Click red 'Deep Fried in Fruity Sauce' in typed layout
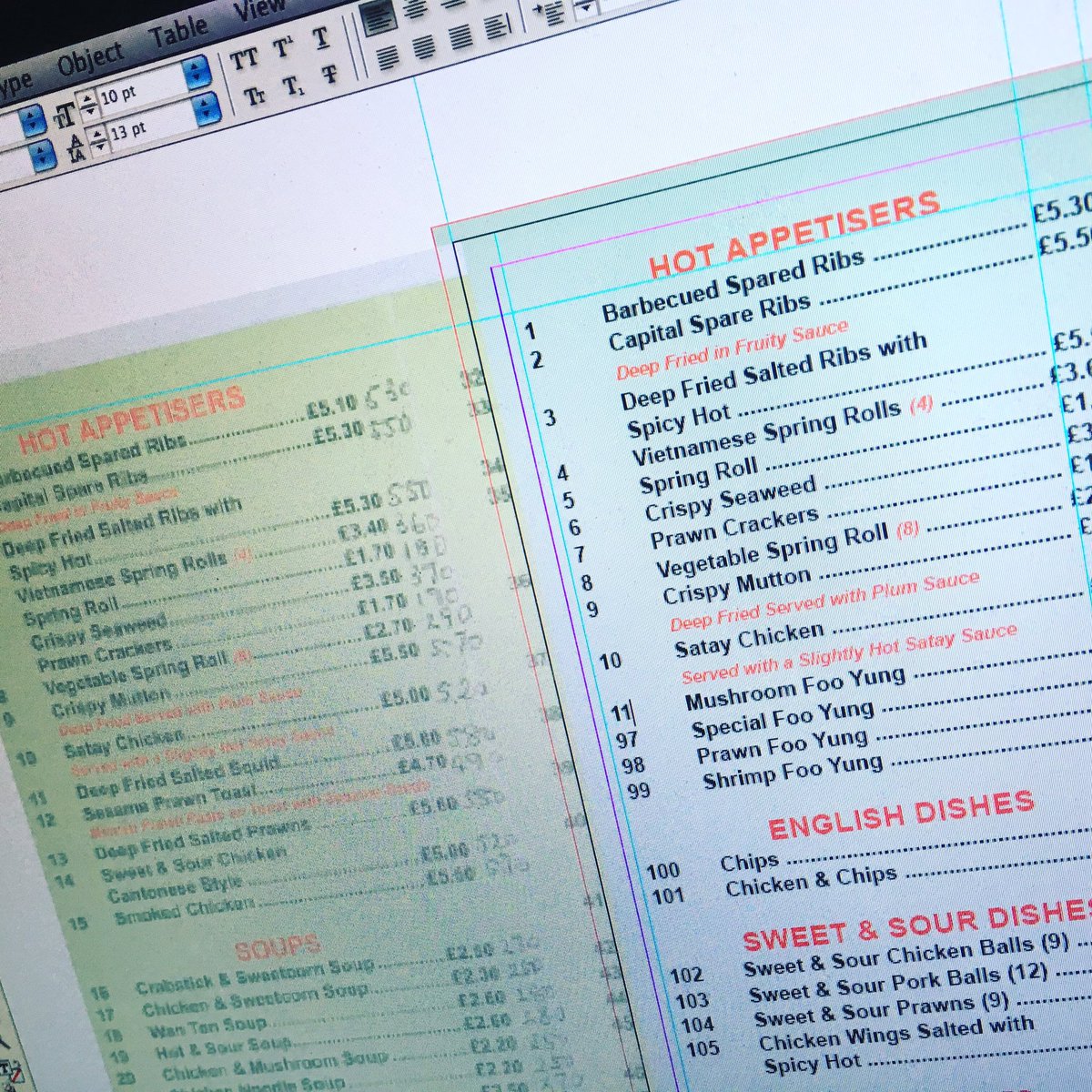The width and height of the screenshot is (1092, 1092). (733, 350)
